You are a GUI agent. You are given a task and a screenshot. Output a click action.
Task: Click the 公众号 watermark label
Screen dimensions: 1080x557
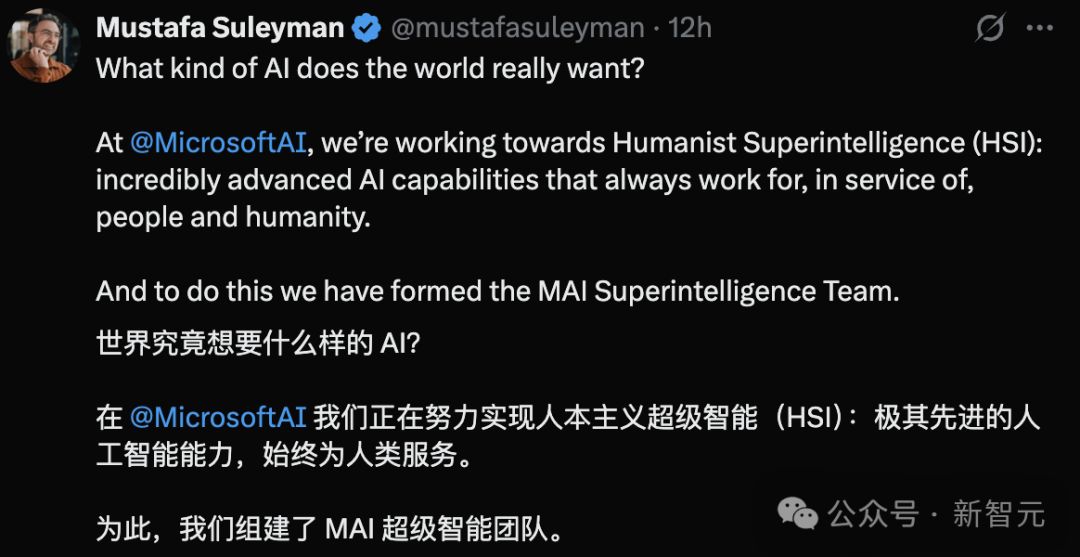(872, 514)
